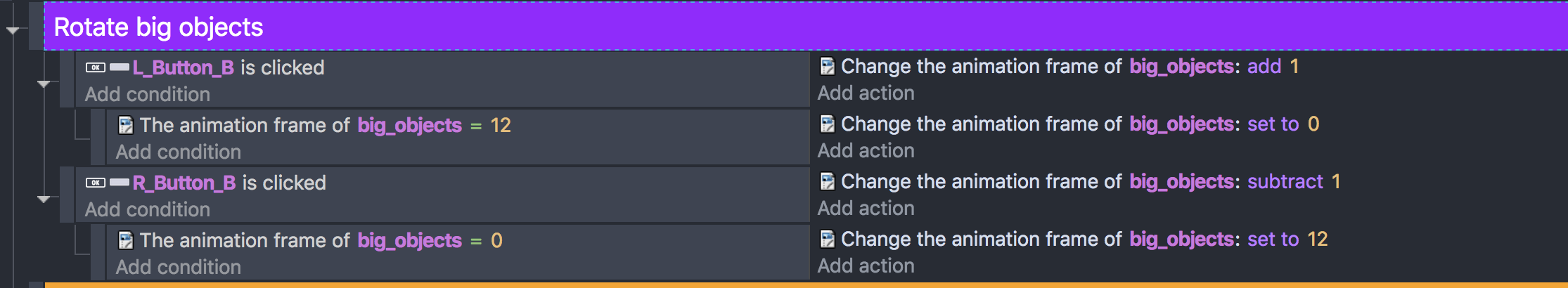Collapse the L_Button_B is clicked event
This screenshot has height=288, width=1568.
[44, 84]
